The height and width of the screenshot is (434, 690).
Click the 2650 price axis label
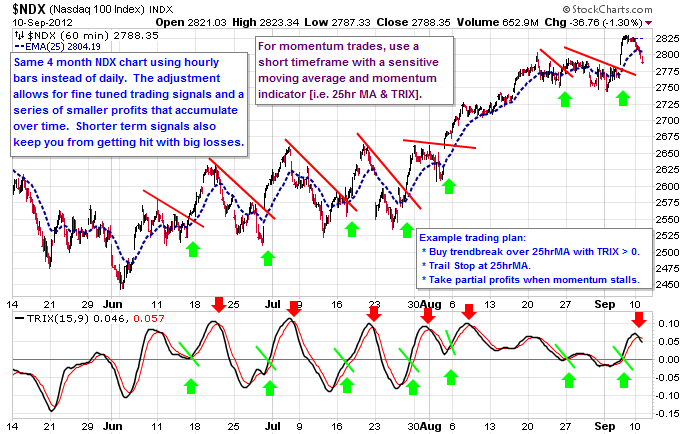click(667, 154)
